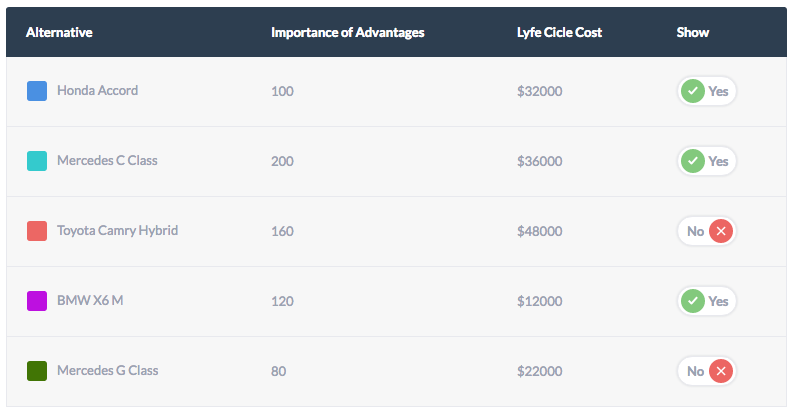
Task: Sort by the Alternative column header
Action: 59,32
